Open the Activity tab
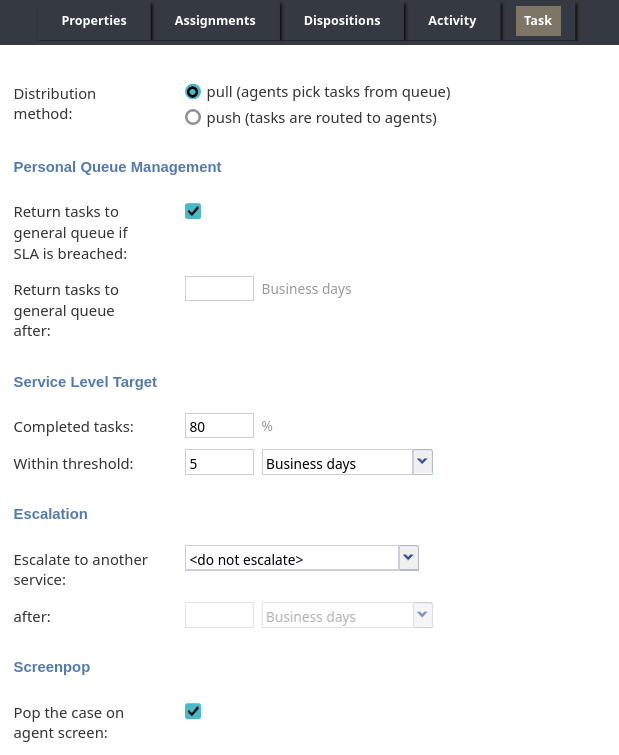This screenshot has width=619, height=755. tap(452, 21)
